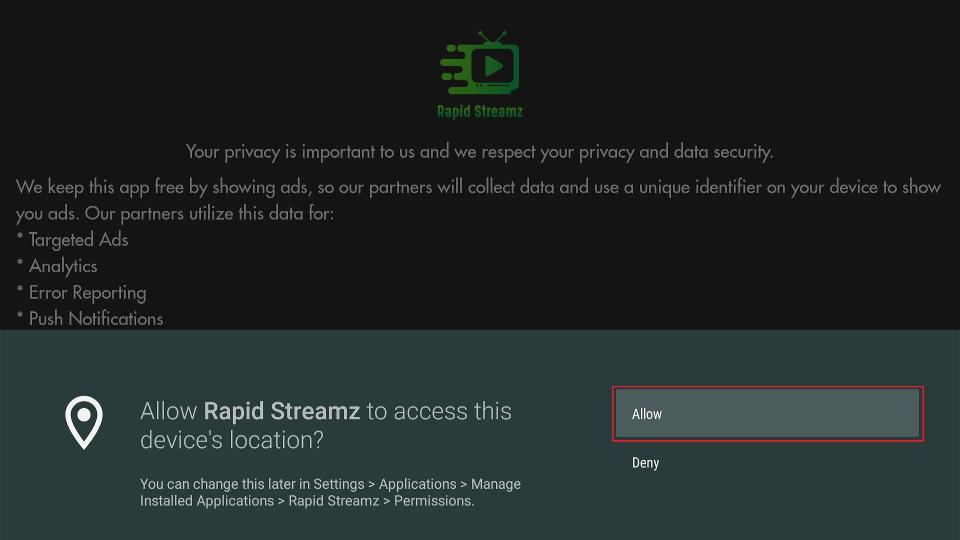
Task: Click the 'We keep this app free' paragraph
Action: 478,200
